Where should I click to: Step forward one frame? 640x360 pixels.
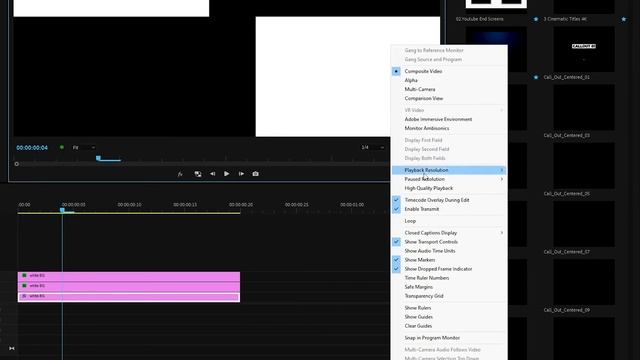click(x=241, y=174)
